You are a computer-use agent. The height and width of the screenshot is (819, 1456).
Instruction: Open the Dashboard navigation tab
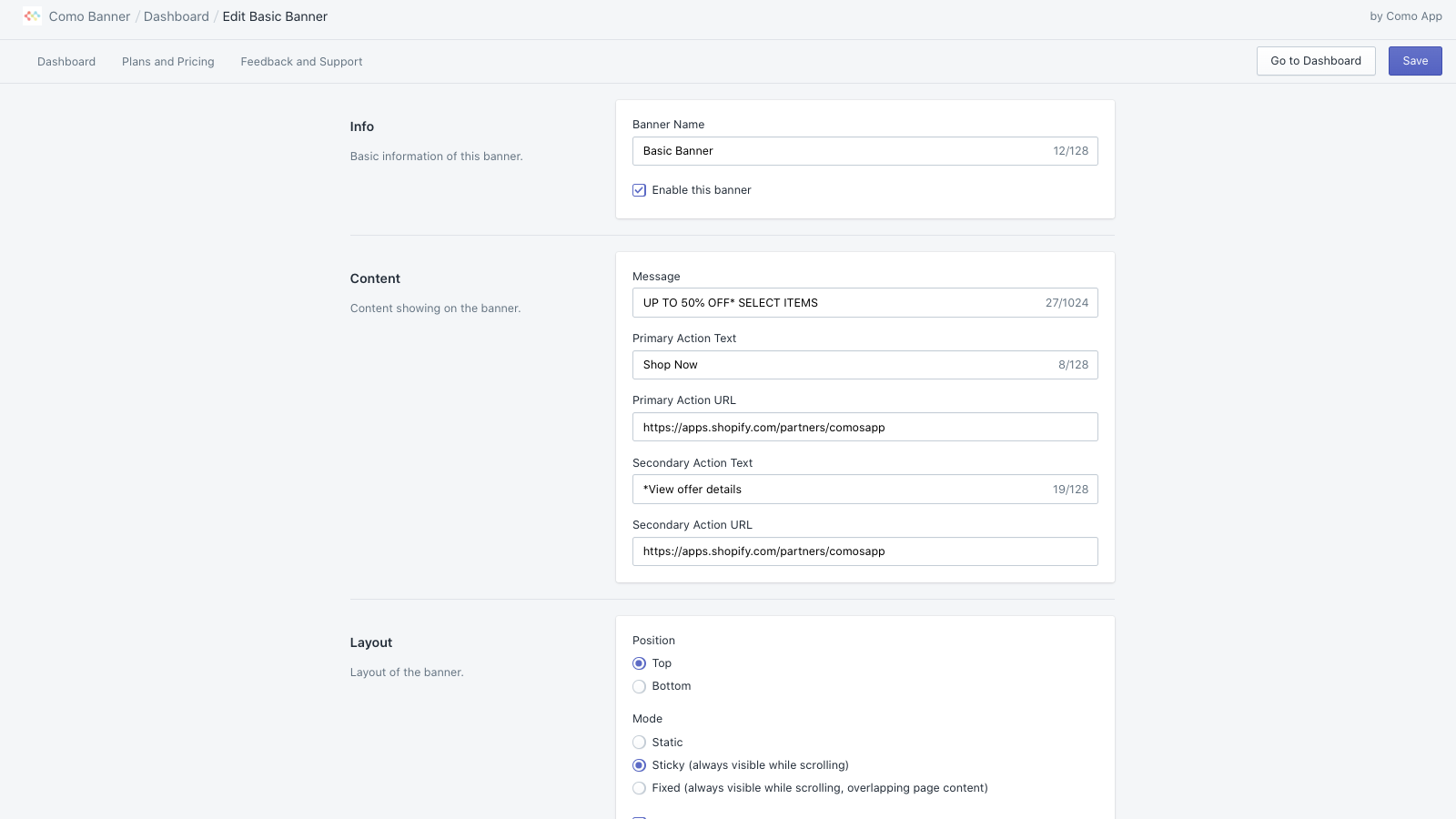click(66, 62)
